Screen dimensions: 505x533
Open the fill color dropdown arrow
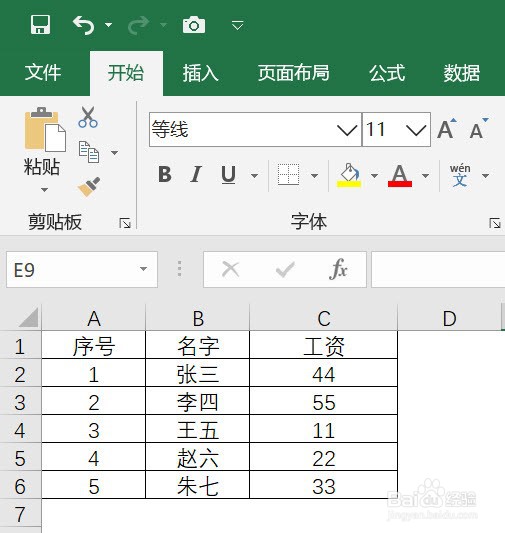(375, 176)
